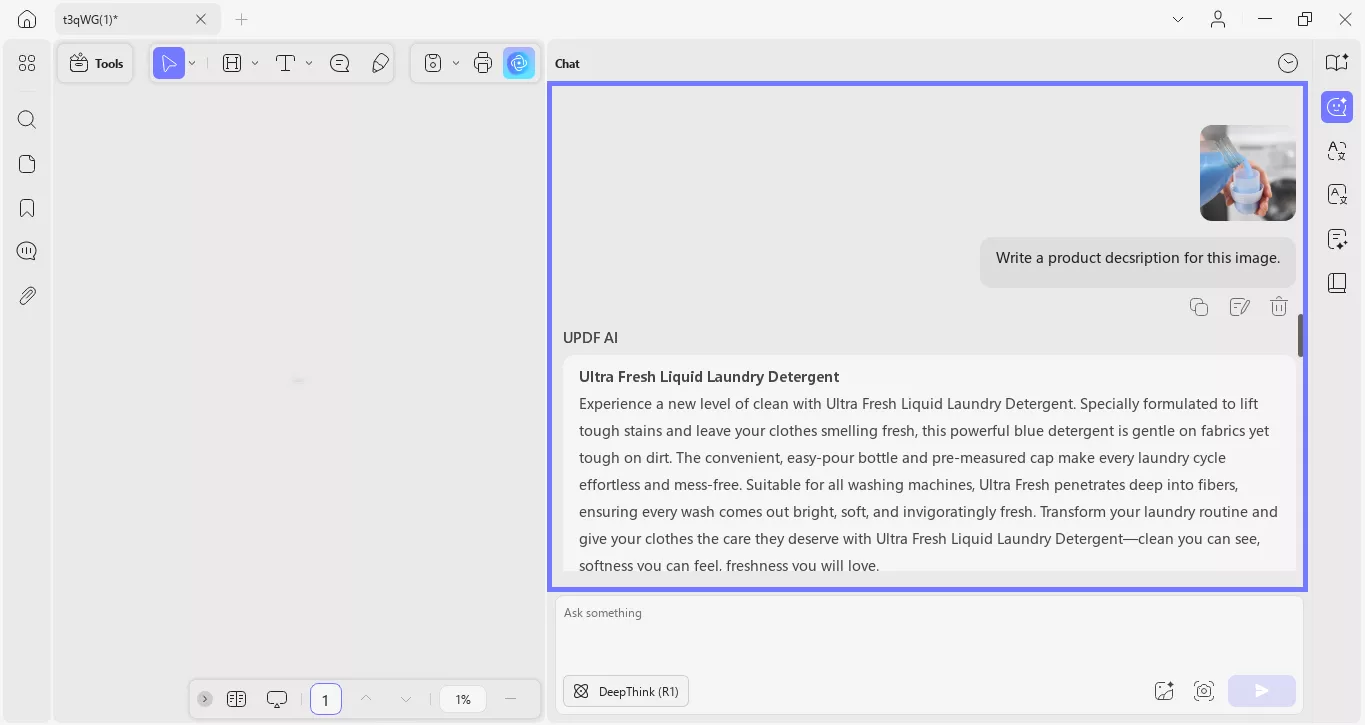1365x725 pixels.
Task: Select the Text tool in the toolbar
Action: point(285,62)
